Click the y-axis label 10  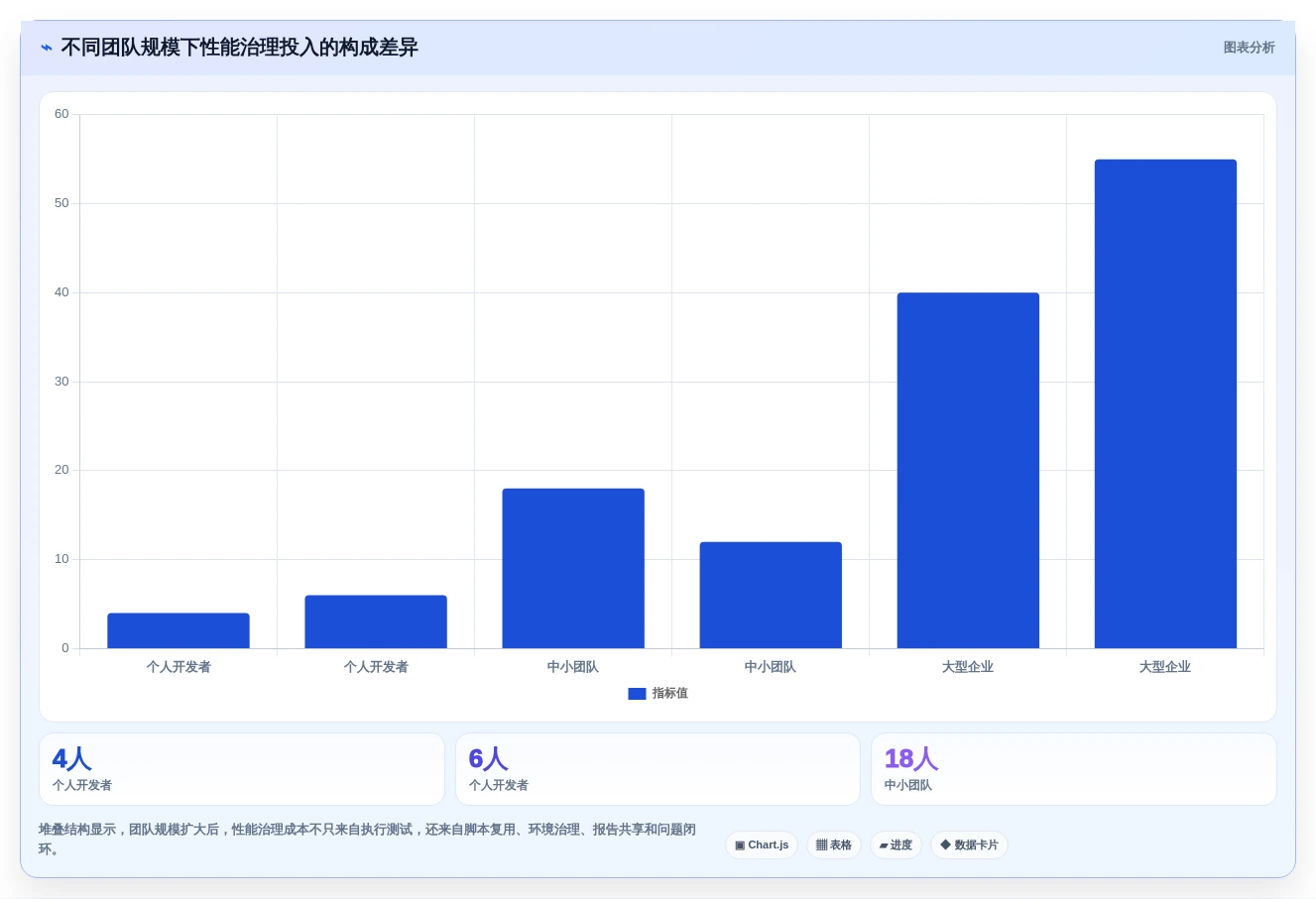coord(61,559)
